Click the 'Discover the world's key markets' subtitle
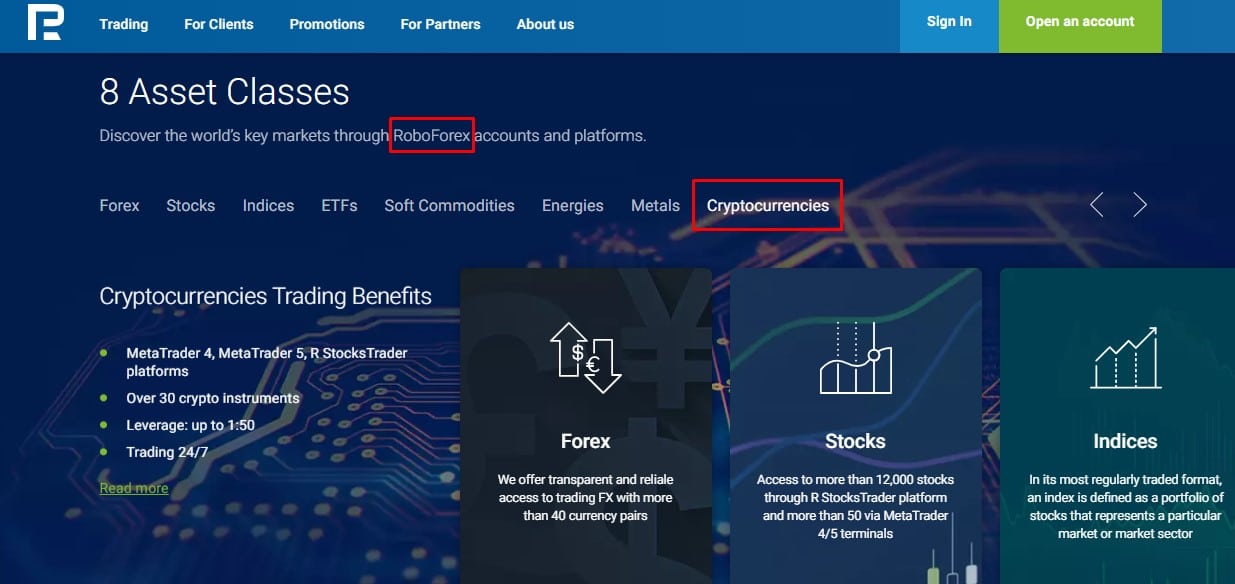The image size is (1235, 584). [373, 135]
